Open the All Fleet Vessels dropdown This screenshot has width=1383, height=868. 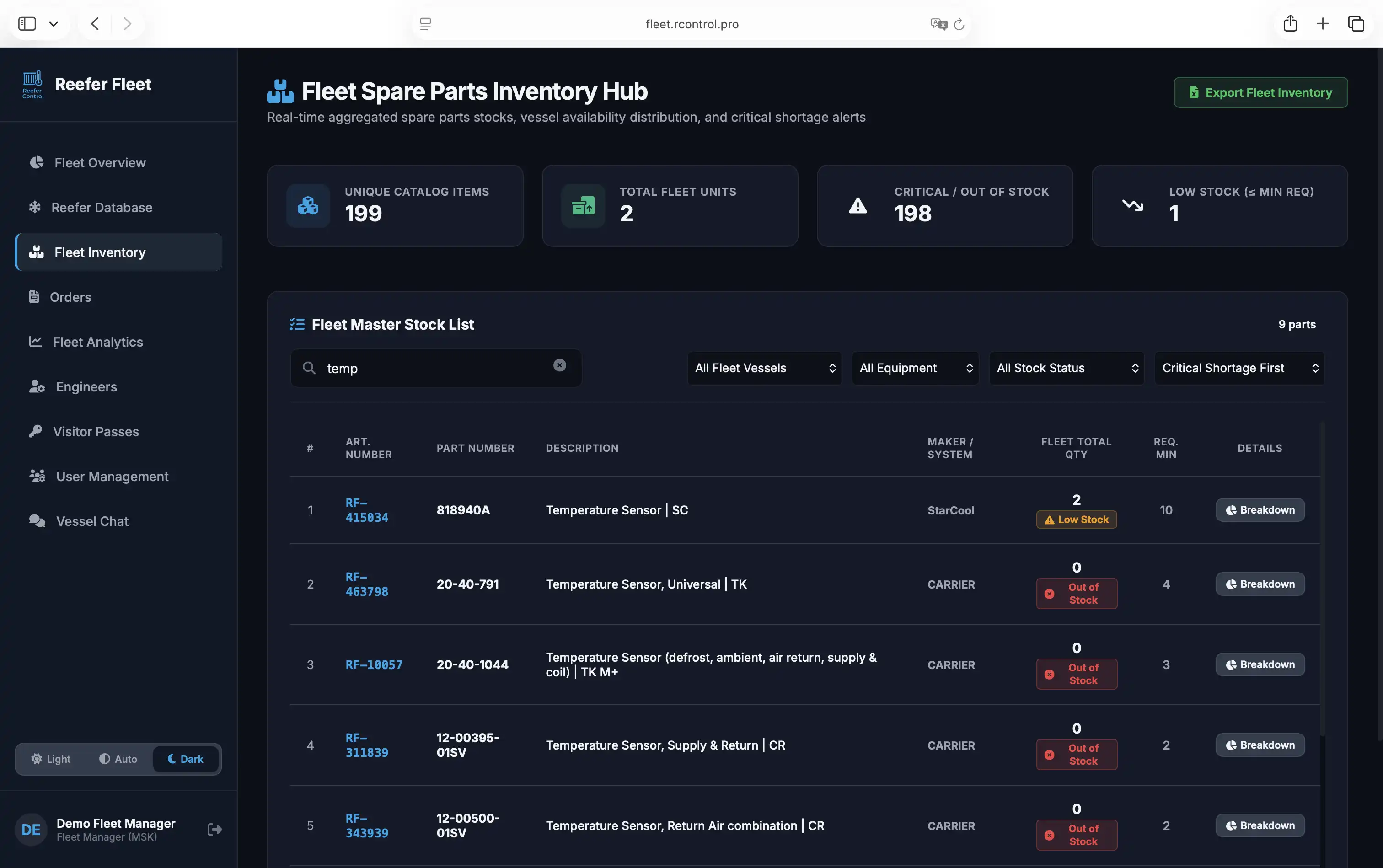point(764,368)
